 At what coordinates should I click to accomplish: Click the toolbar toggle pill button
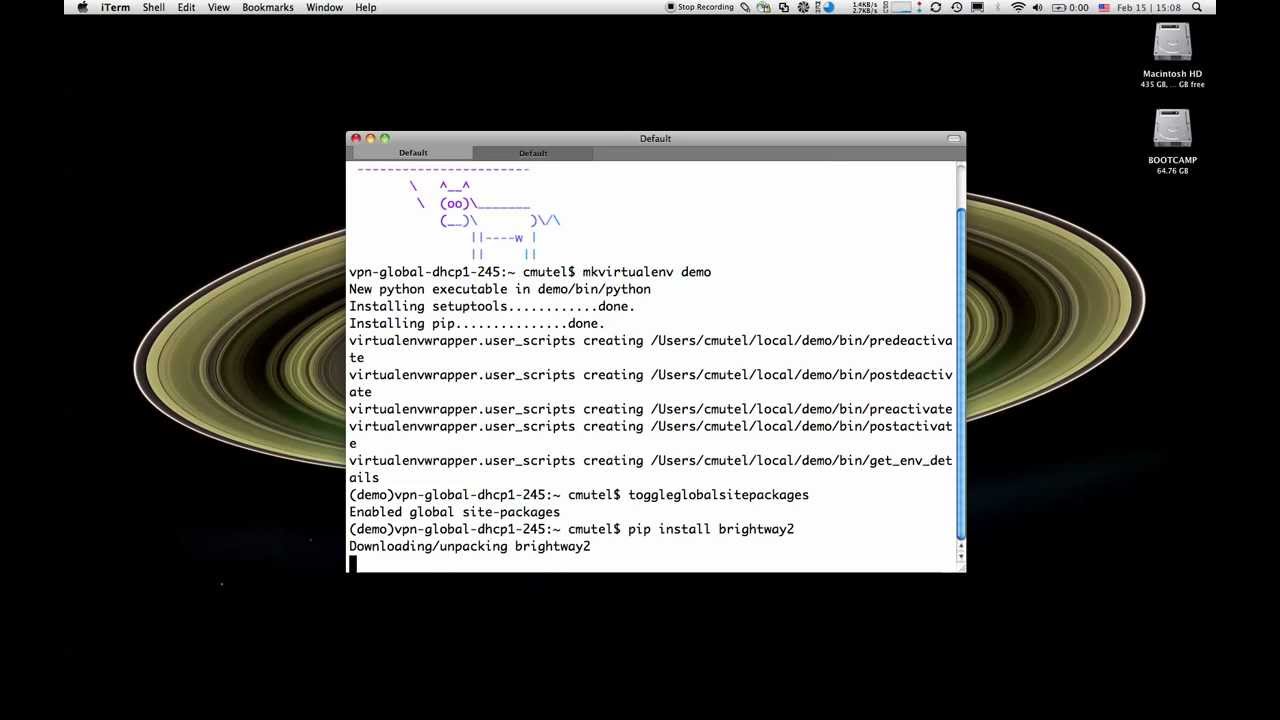954,138
